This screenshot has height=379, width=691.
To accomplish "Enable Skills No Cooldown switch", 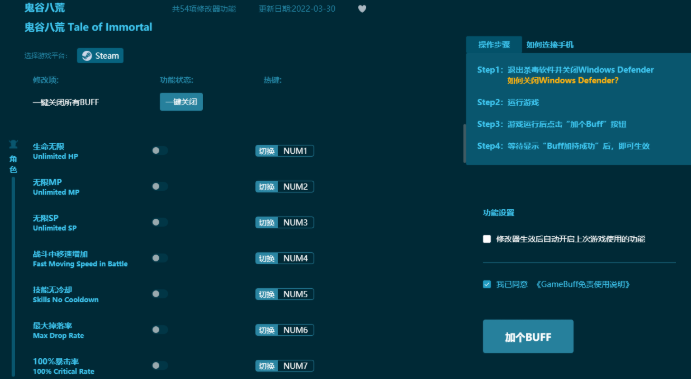I will click(x=160, y=294).
